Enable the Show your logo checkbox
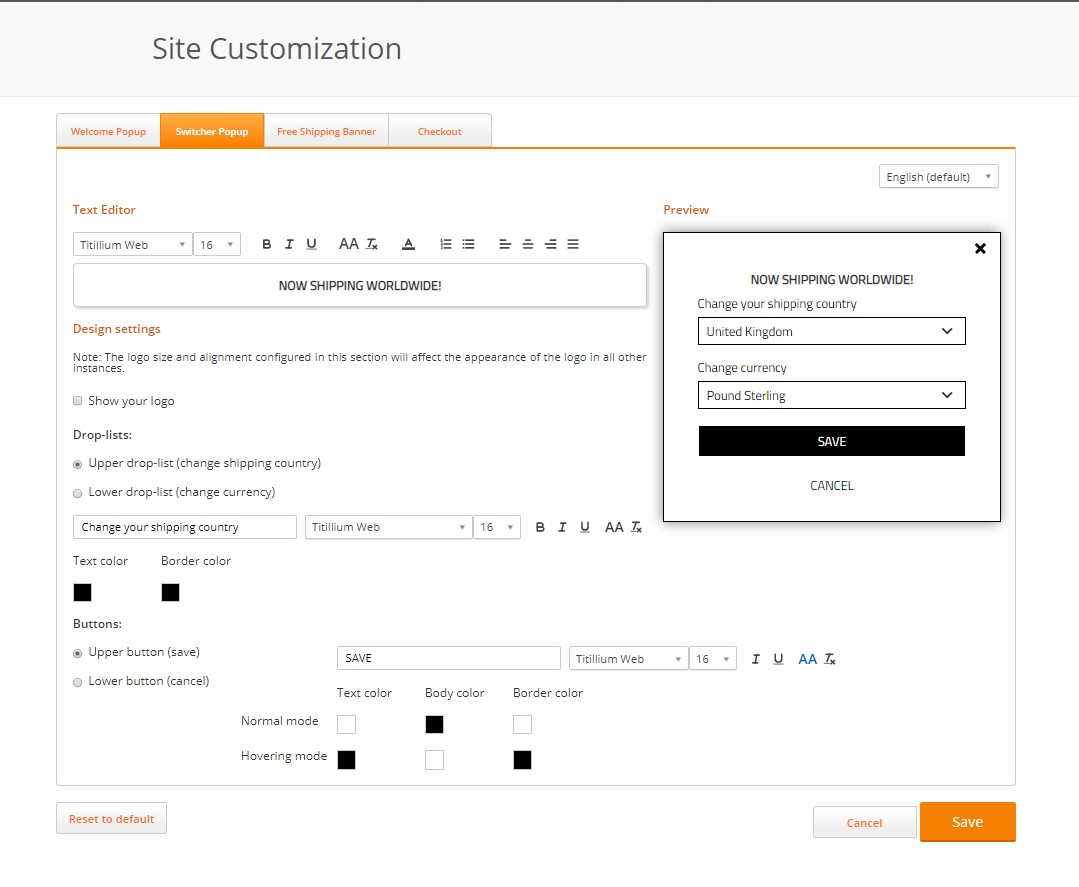The width and height of the screenshot is (1079, 887). coord(78,401)
